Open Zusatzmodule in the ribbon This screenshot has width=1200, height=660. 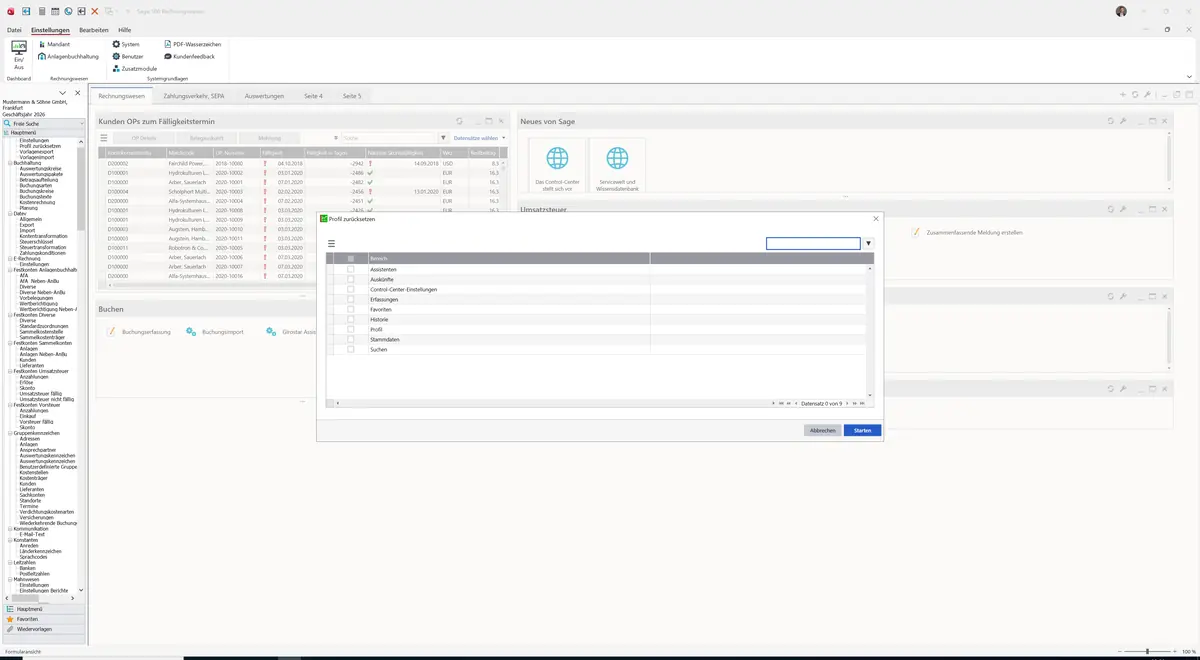click(135, 69)
